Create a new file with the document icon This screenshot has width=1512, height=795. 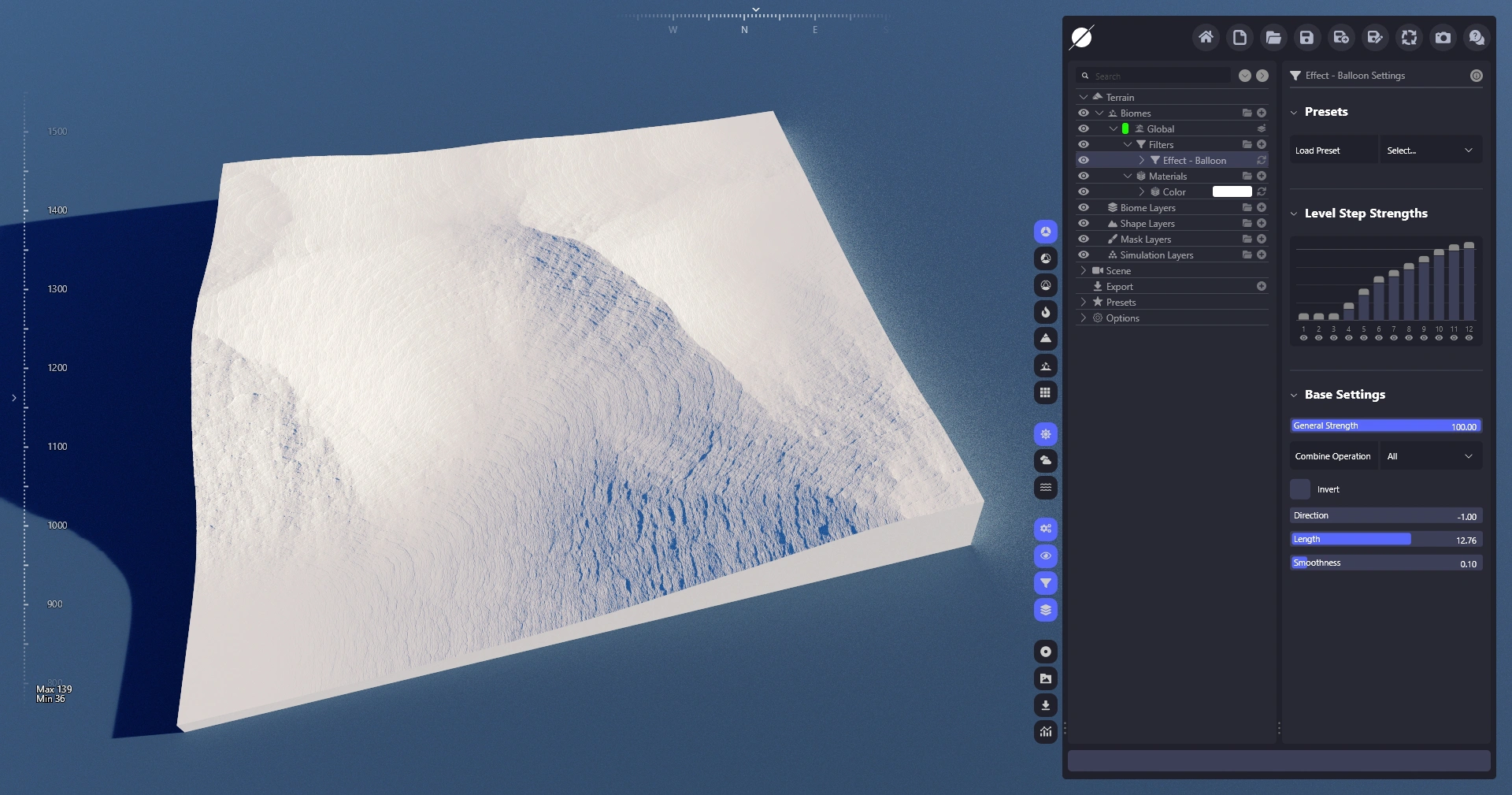(x=1240, y=37)
